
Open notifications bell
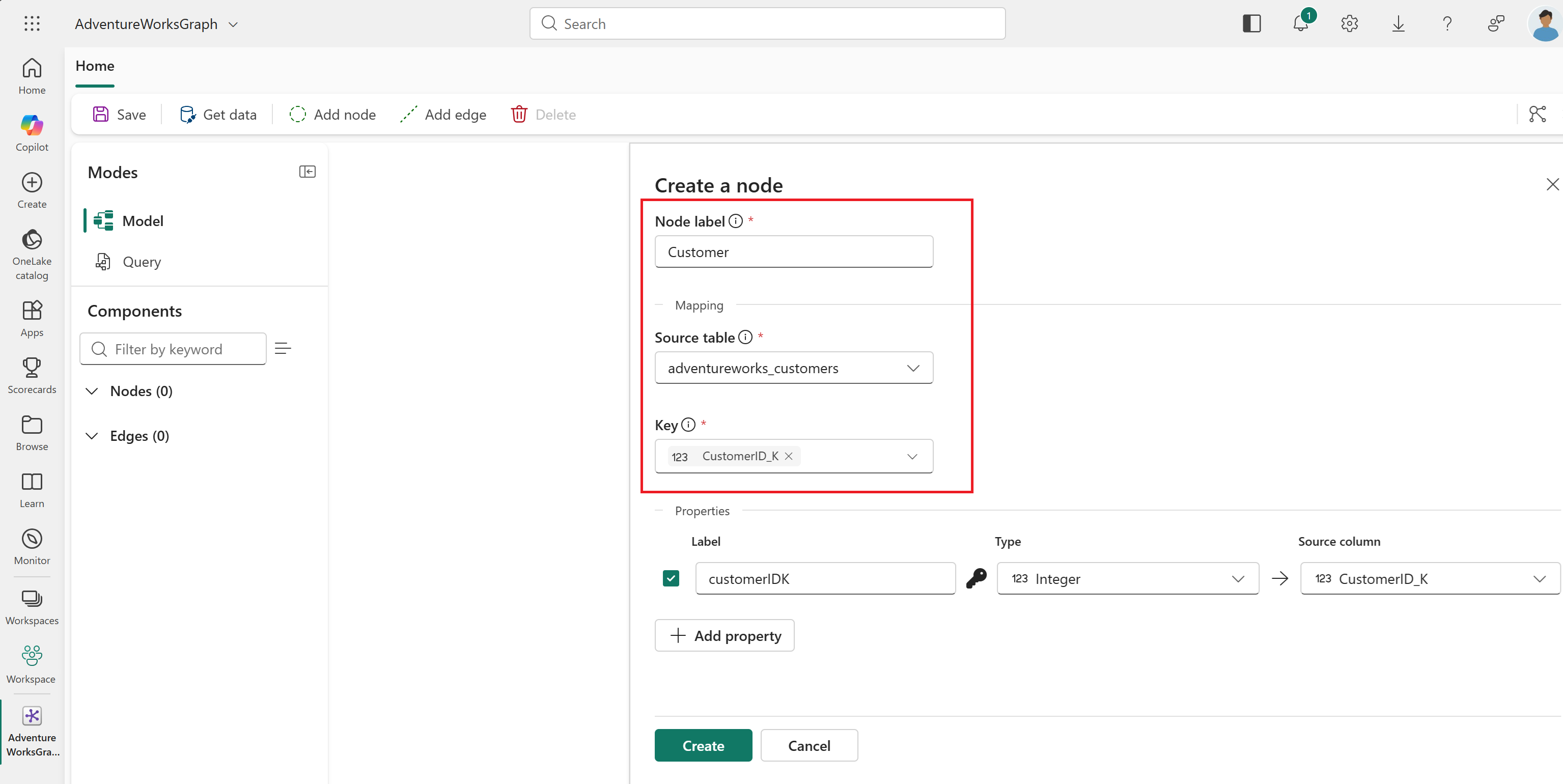(1300, 23)
